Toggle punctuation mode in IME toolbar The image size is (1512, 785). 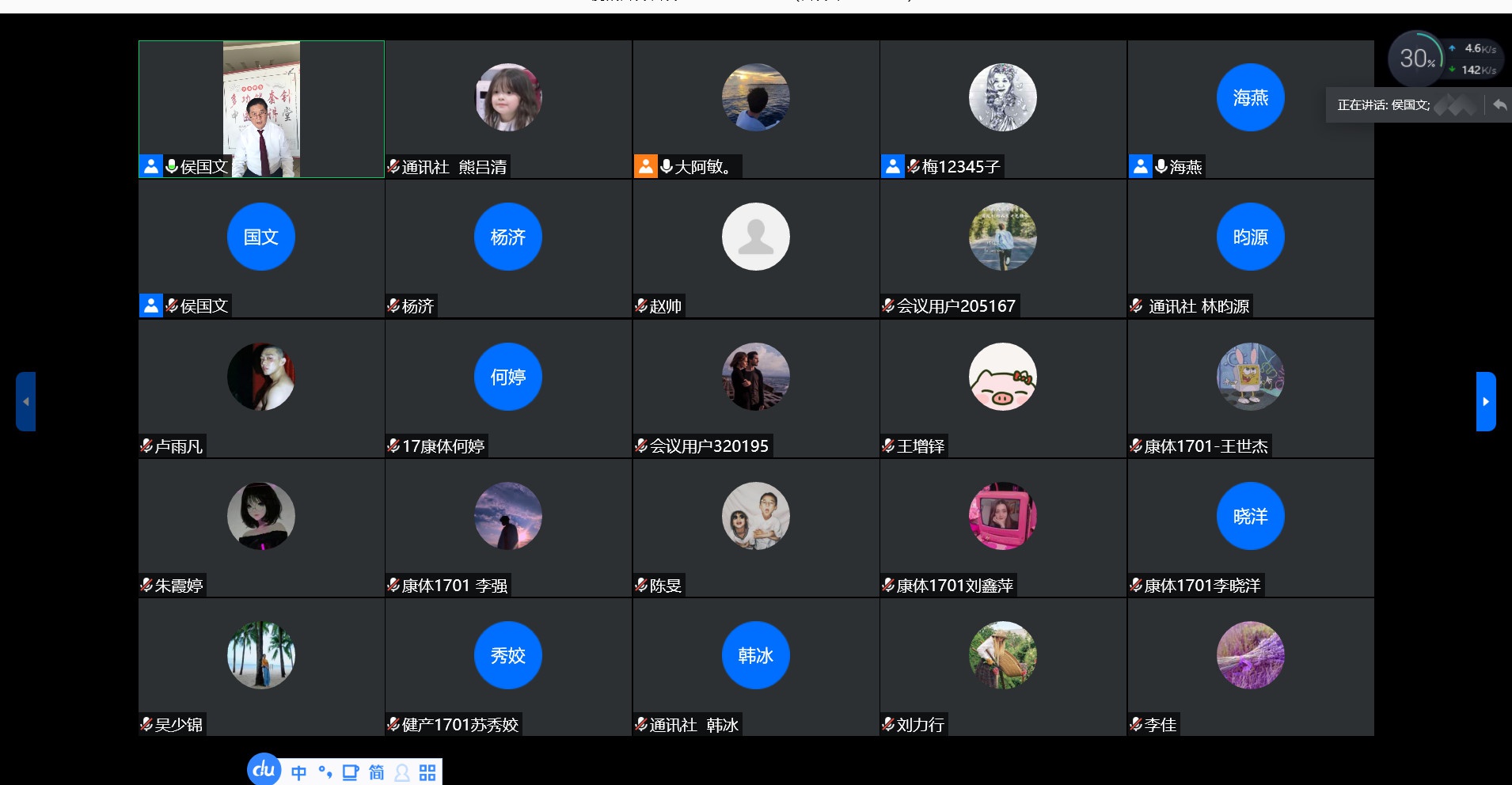325,772
